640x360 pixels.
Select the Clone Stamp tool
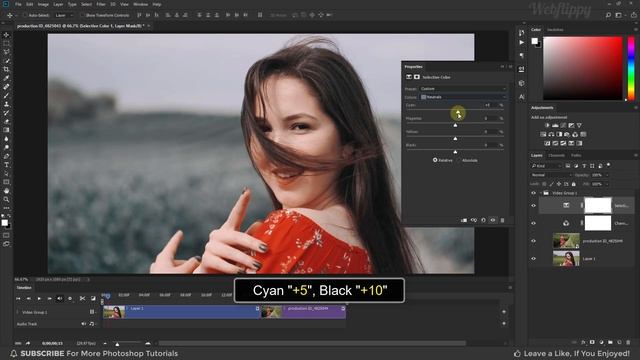pos(6,104)
